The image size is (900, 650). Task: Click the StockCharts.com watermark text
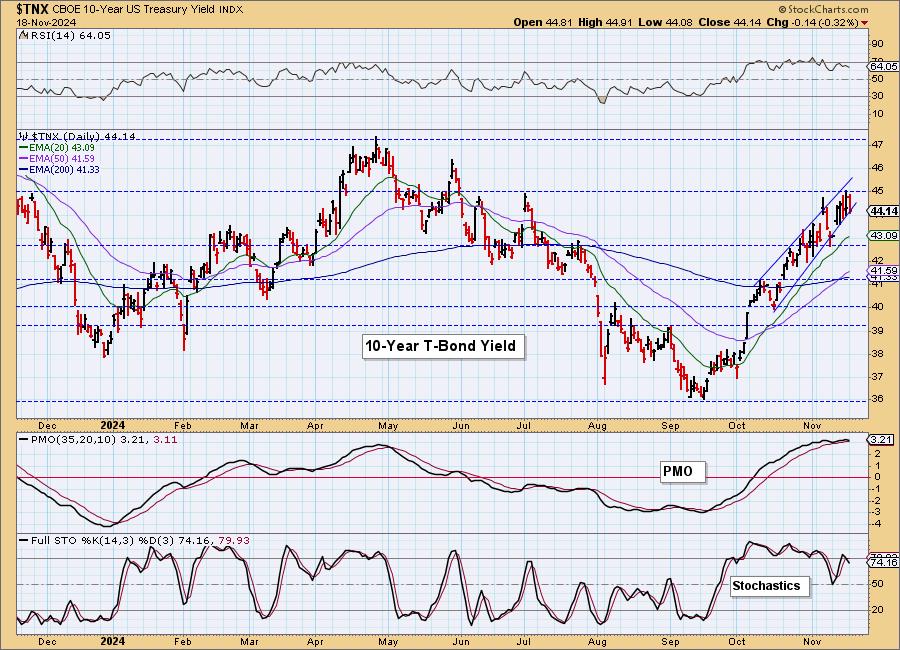coord(824,9)
